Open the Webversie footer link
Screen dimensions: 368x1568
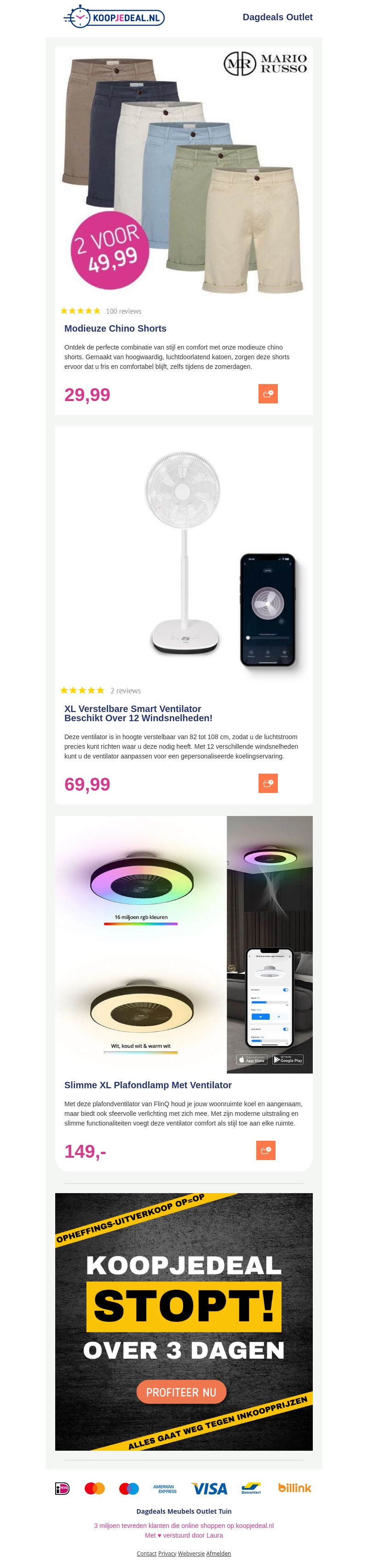click(x=191, y=1553)
